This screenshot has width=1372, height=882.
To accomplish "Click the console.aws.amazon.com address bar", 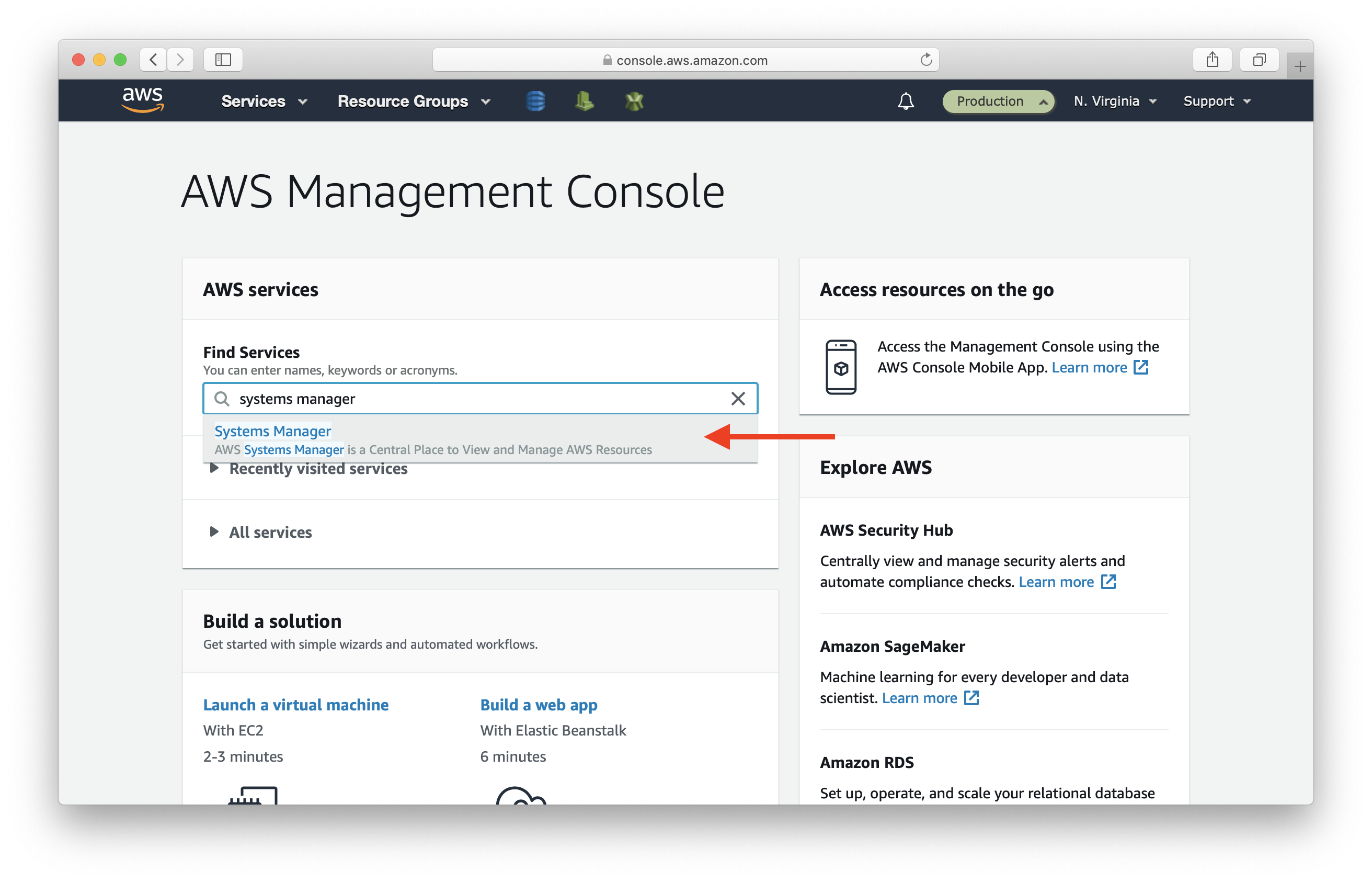I will pos(685,60).
